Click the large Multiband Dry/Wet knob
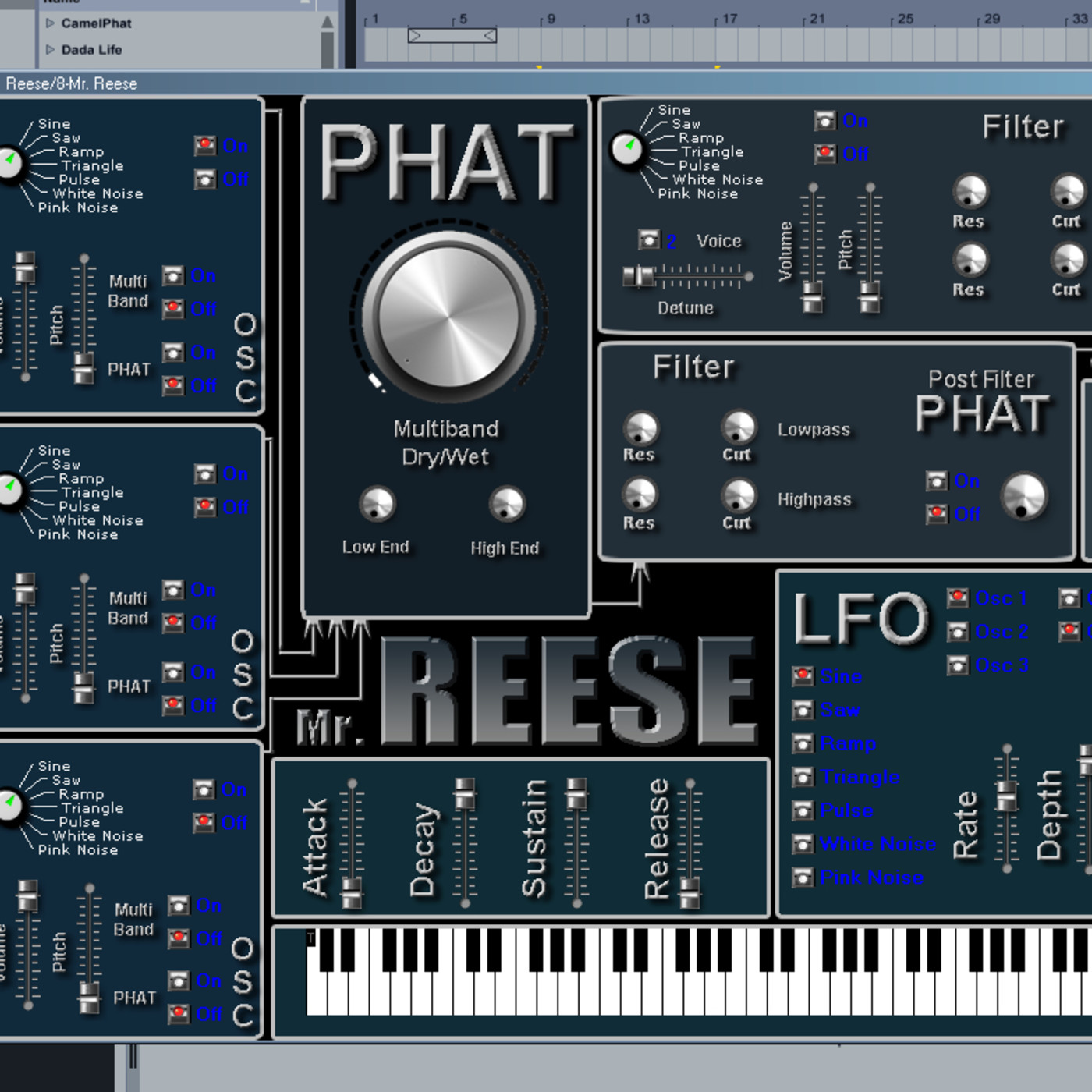Screen dimensions: 1092x1092 (x=448, y=317)
